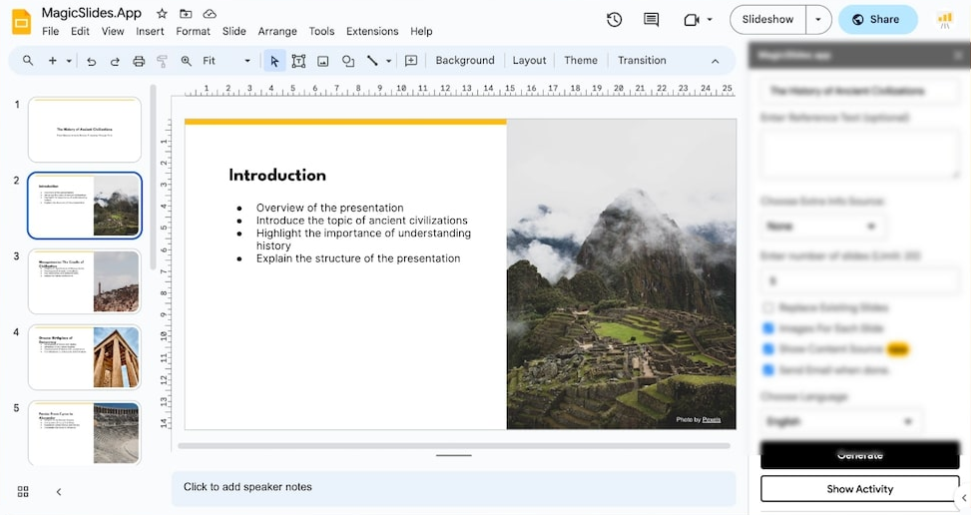The width and height of the screenshot is (971, 515).
Task: Open the Format menu
Action: [193, 31]
